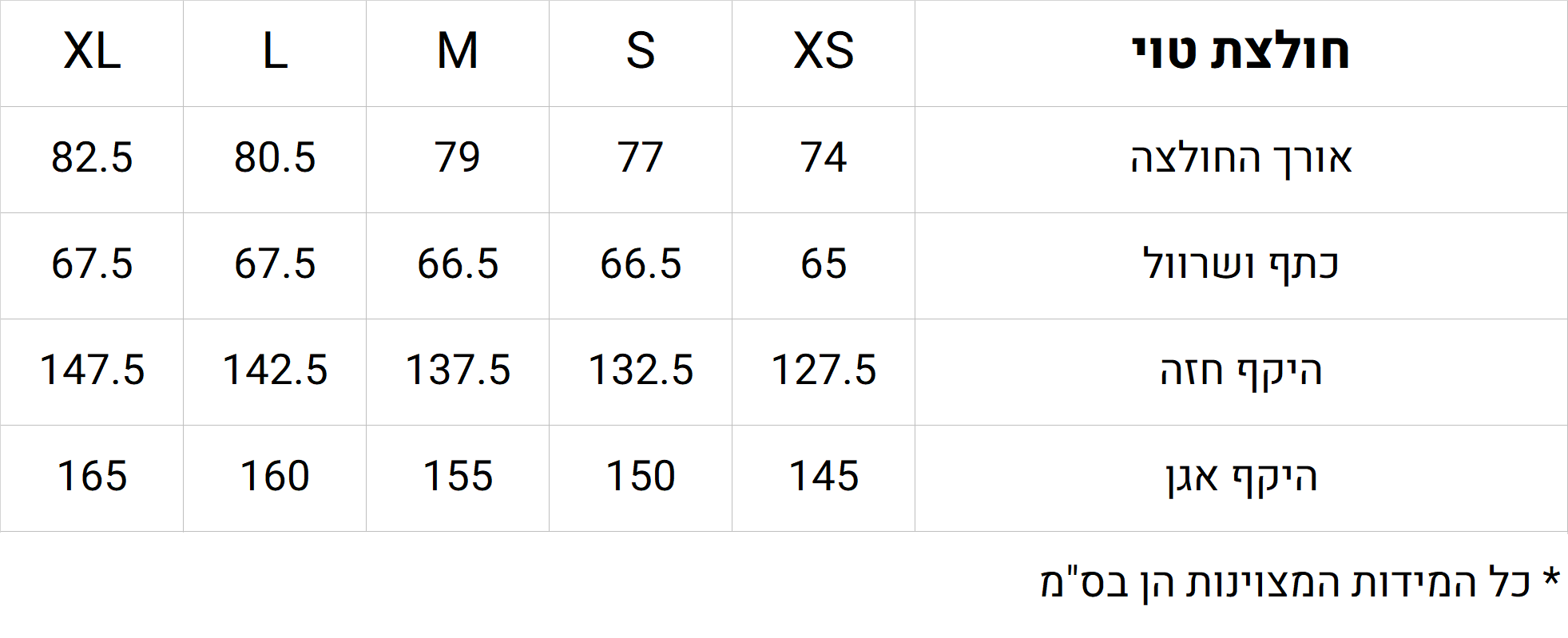This screenshot has width=1568, height=638.
Task: Click the row label היקף אגן
Action: click(x=1241, y=478)
